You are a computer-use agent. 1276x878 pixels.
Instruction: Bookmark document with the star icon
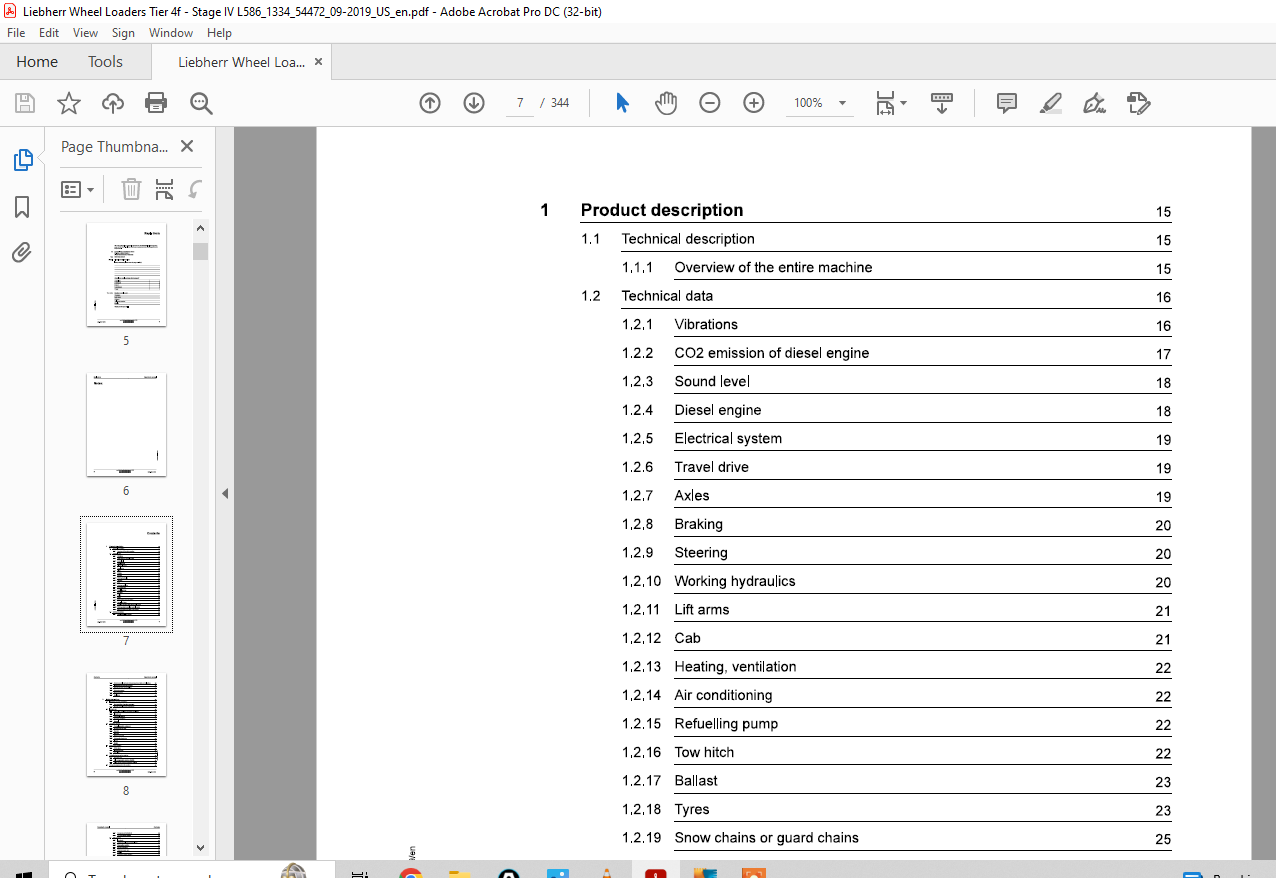(x=68, y=103)
